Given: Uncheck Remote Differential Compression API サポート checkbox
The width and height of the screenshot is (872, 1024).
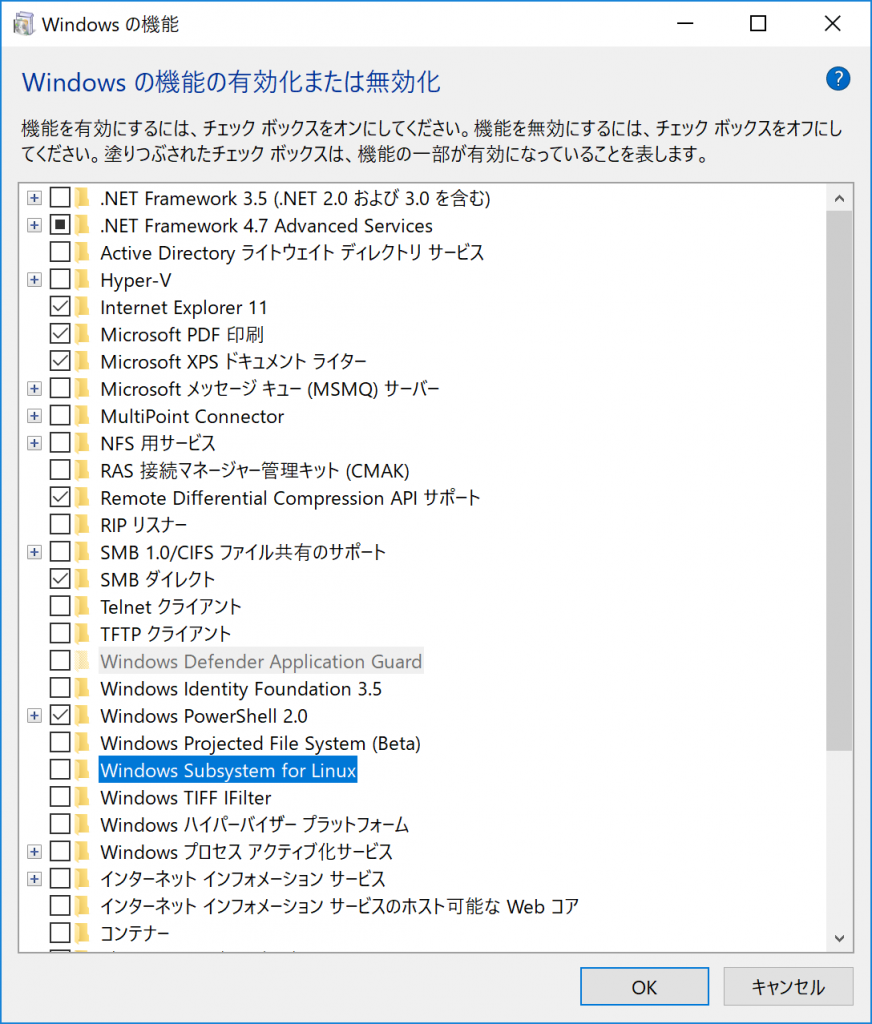Looking at the screenshot, I should [60, 498].
